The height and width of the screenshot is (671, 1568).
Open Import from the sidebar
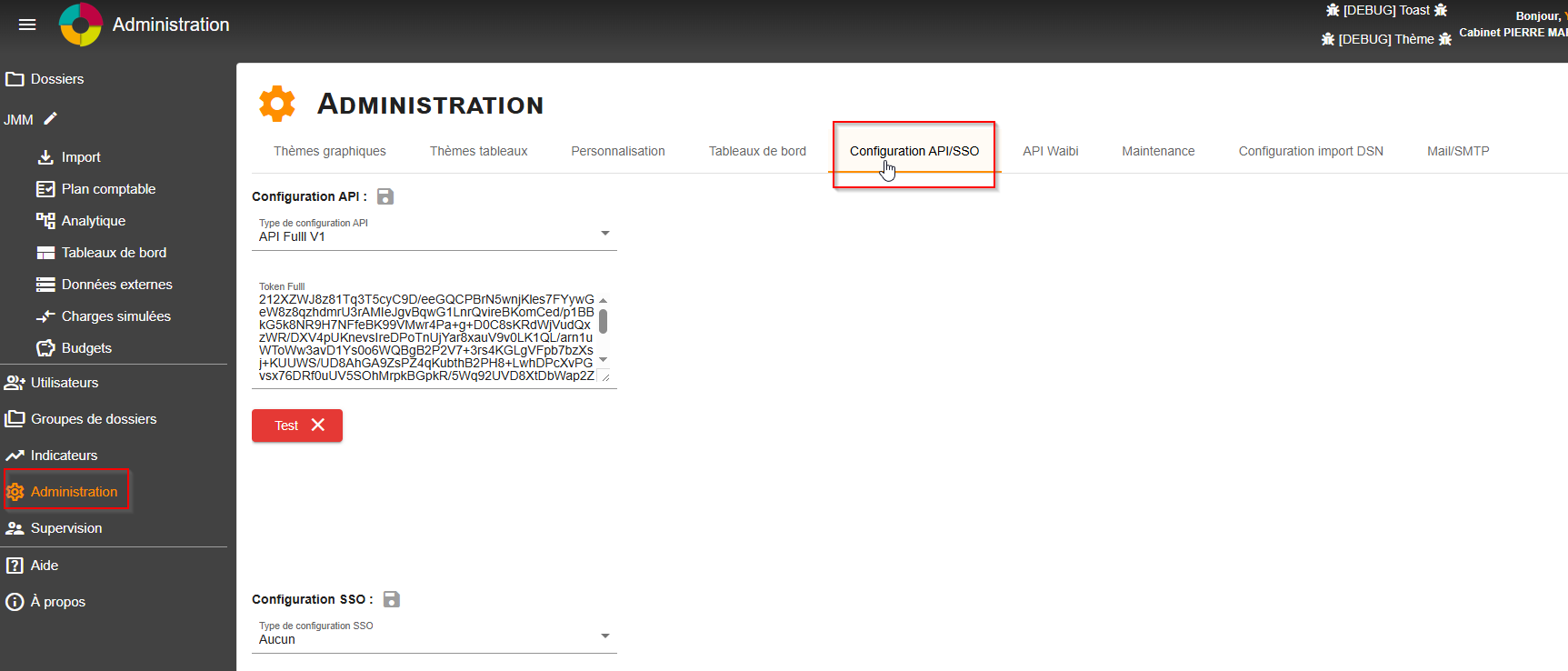click(80, 157)
